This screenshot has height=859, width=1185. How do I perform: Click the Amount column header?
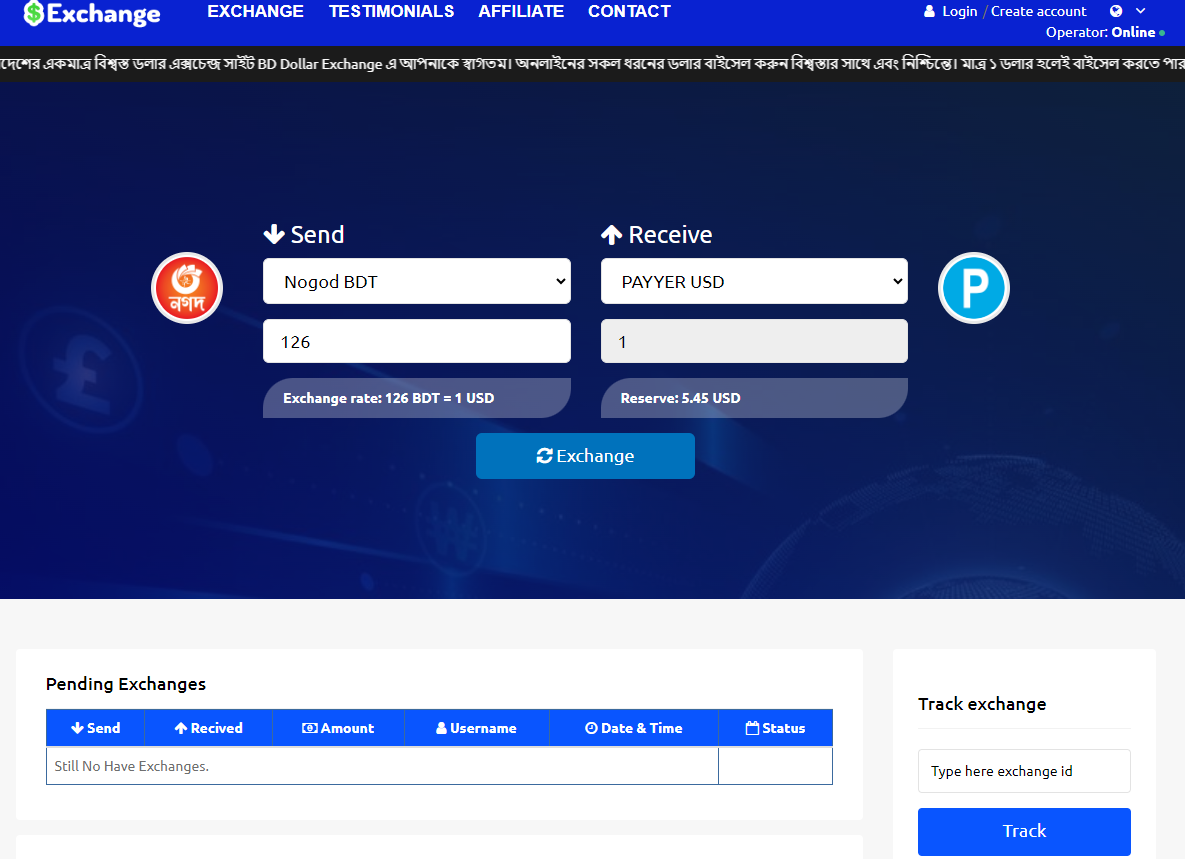pyautogui.click(x=338, y=728)
